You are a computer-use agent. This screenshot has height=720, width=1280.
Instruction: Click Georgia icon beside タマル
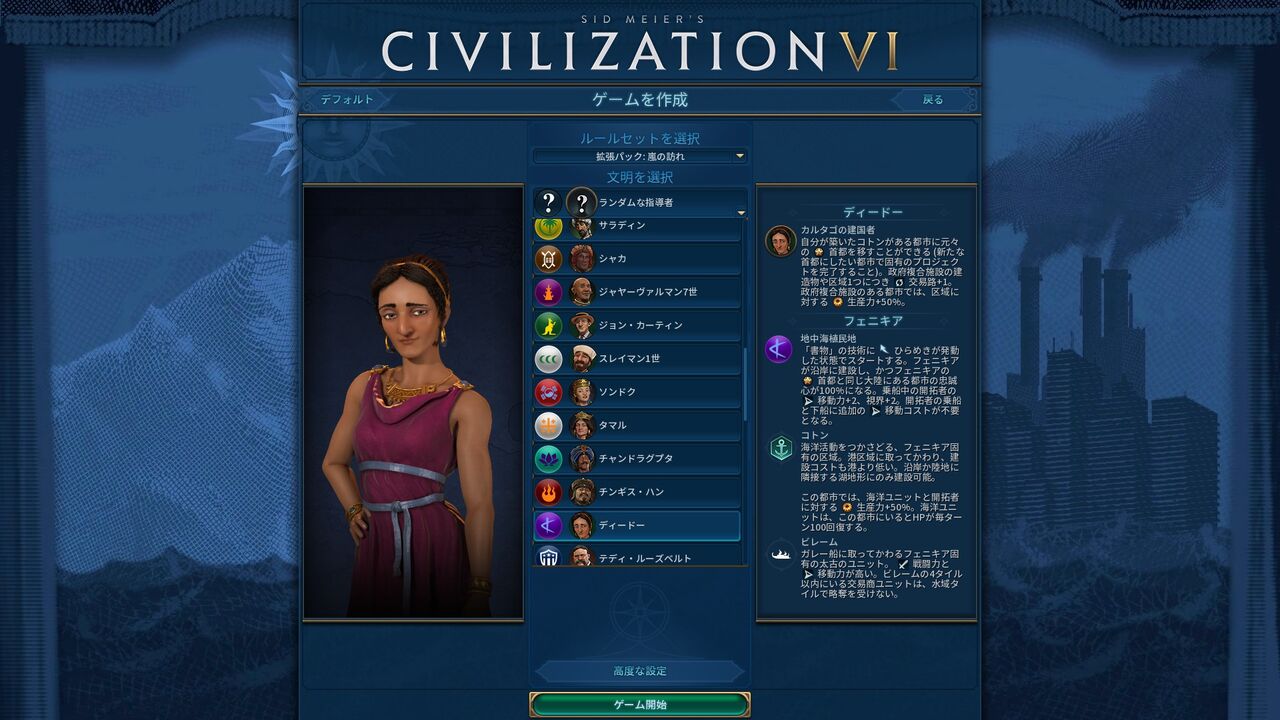[x=548, y=425]
